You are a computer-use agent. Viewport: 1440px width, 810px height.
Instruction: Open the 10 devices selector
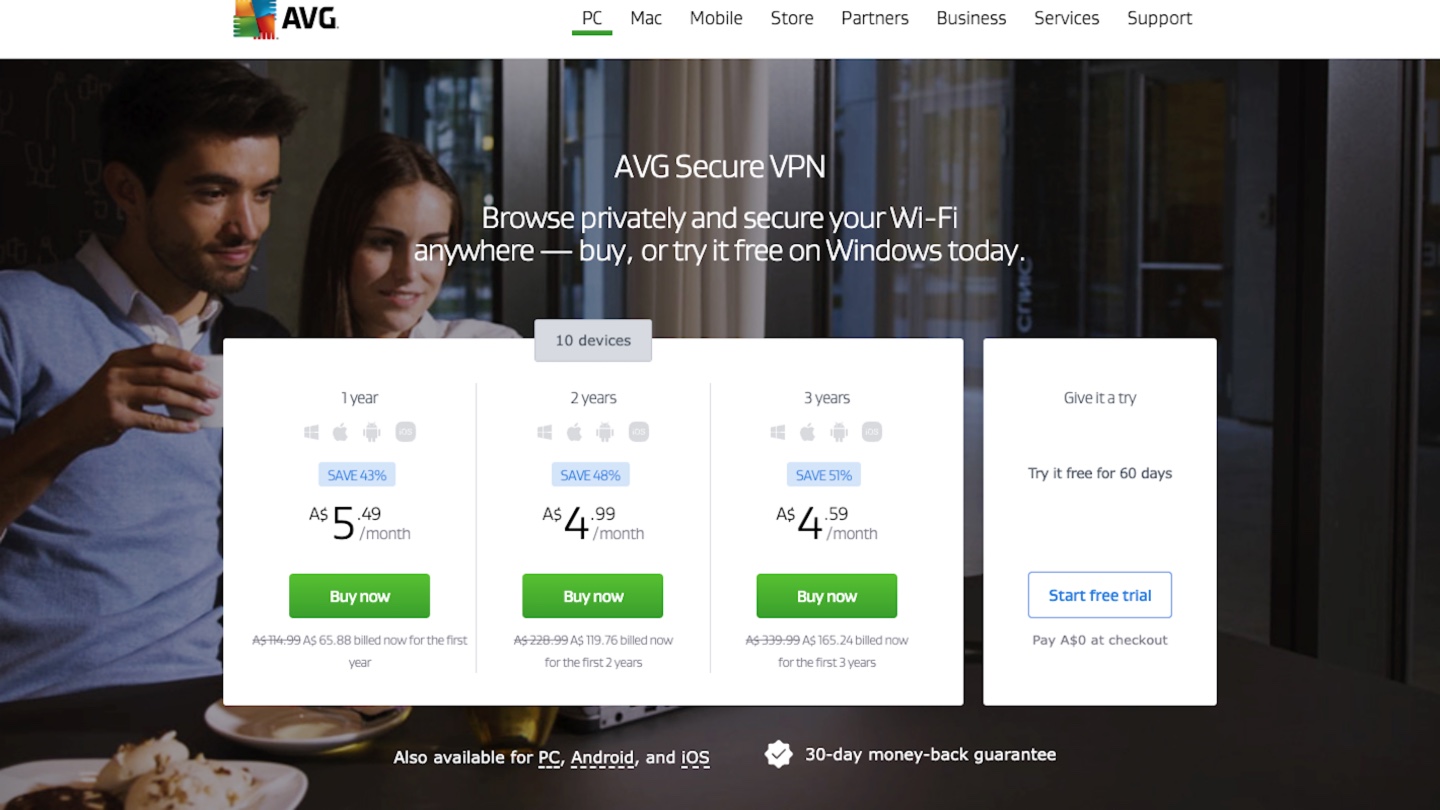pos(593,340)
